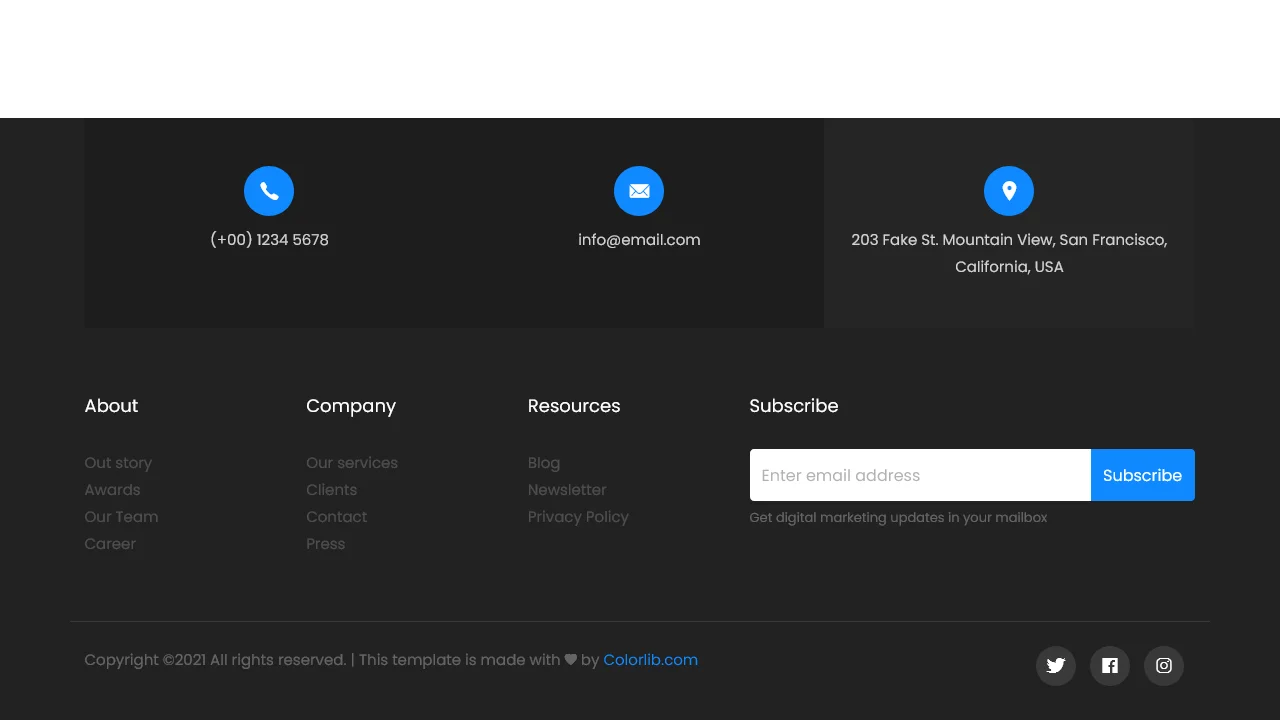Open the Colorlib.com link
1280x720 pixels.
click(650, 660)
